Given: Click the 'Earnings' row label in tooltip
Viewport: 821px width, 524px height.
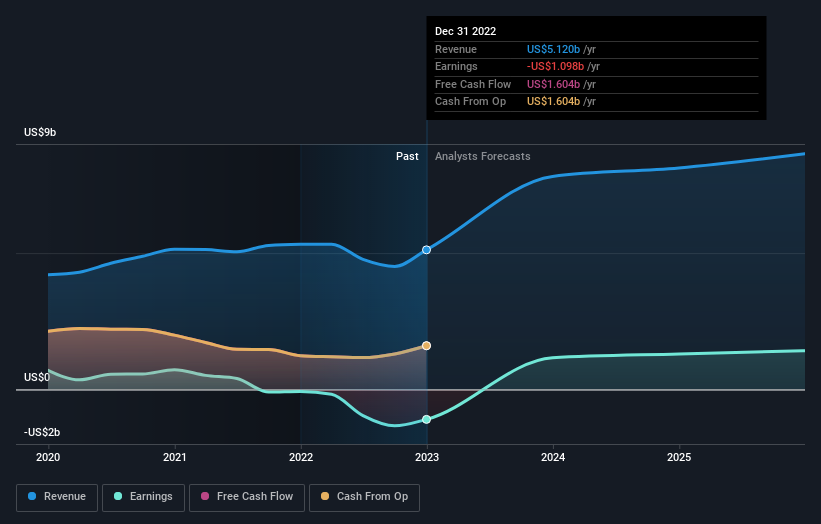Looking at the screenshot, I should (456, 66).
